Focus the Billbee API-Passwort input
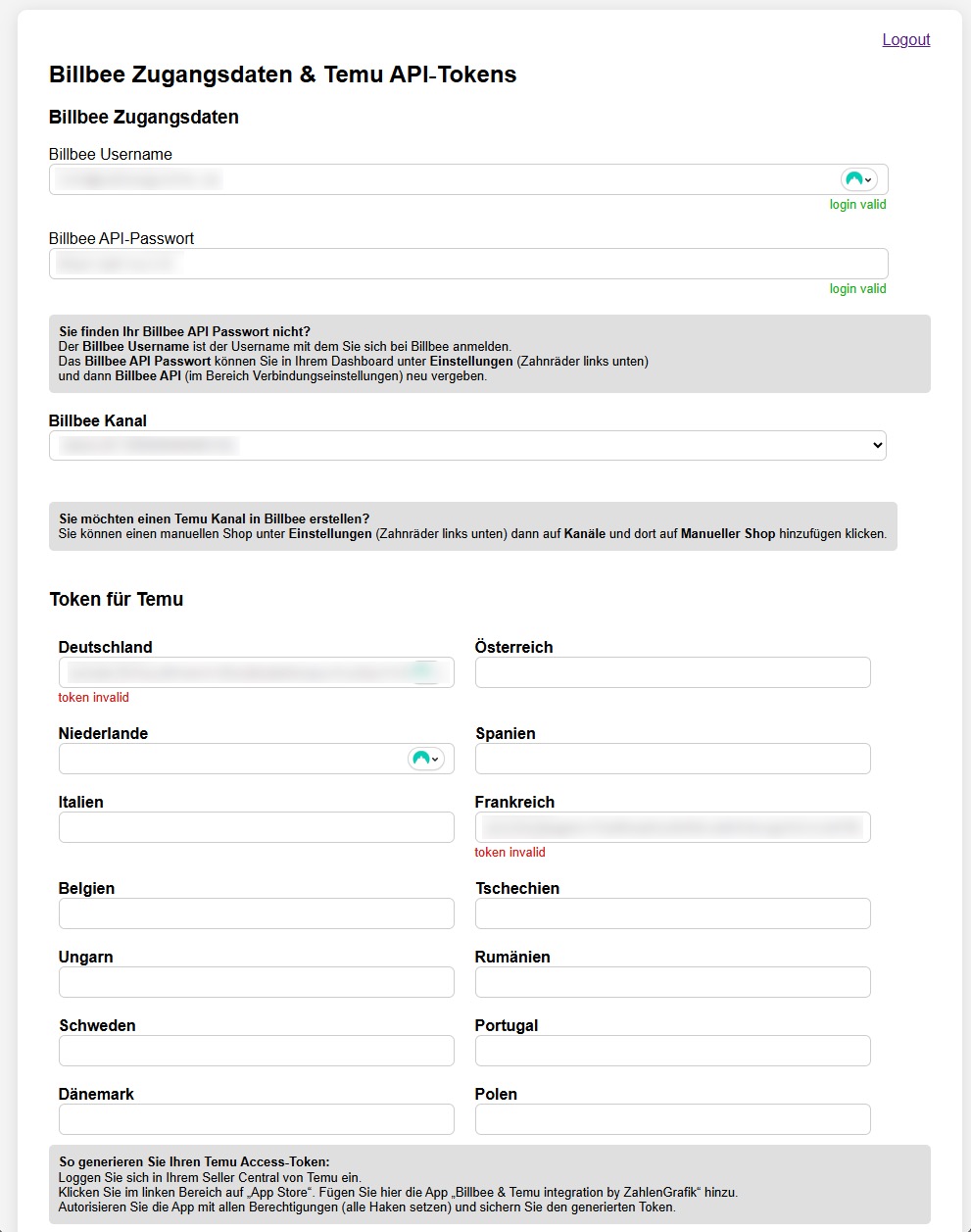 [x=468, y=264]
